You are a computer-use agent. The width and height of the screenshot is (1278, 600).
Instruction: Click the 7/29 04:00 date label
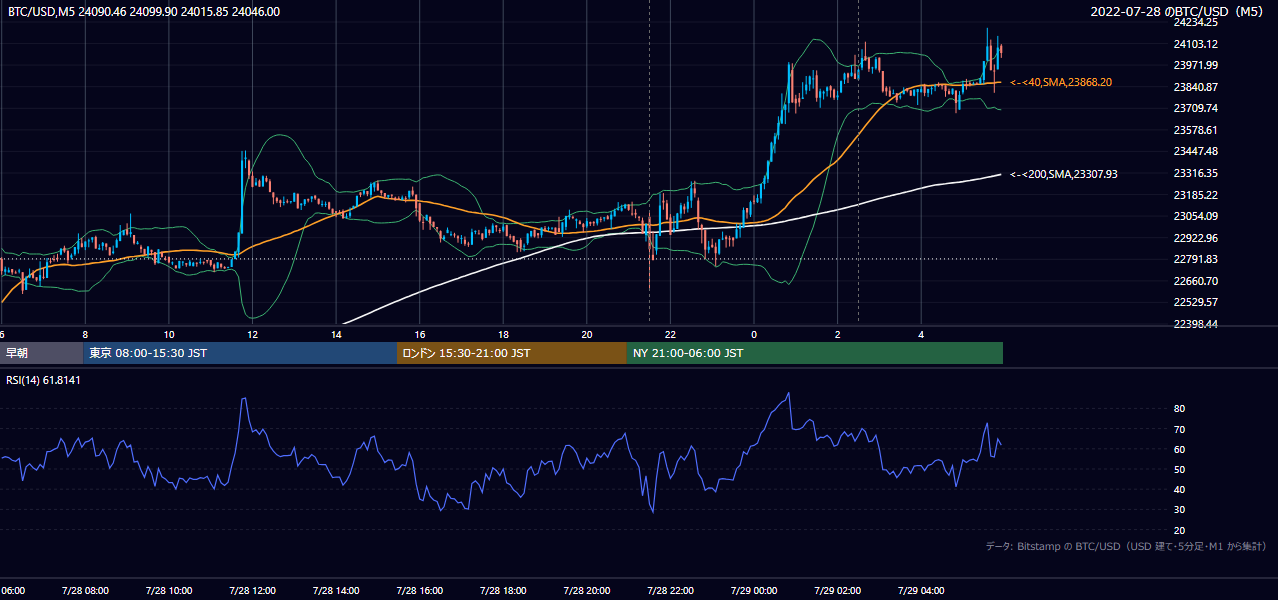coord(922,590)
